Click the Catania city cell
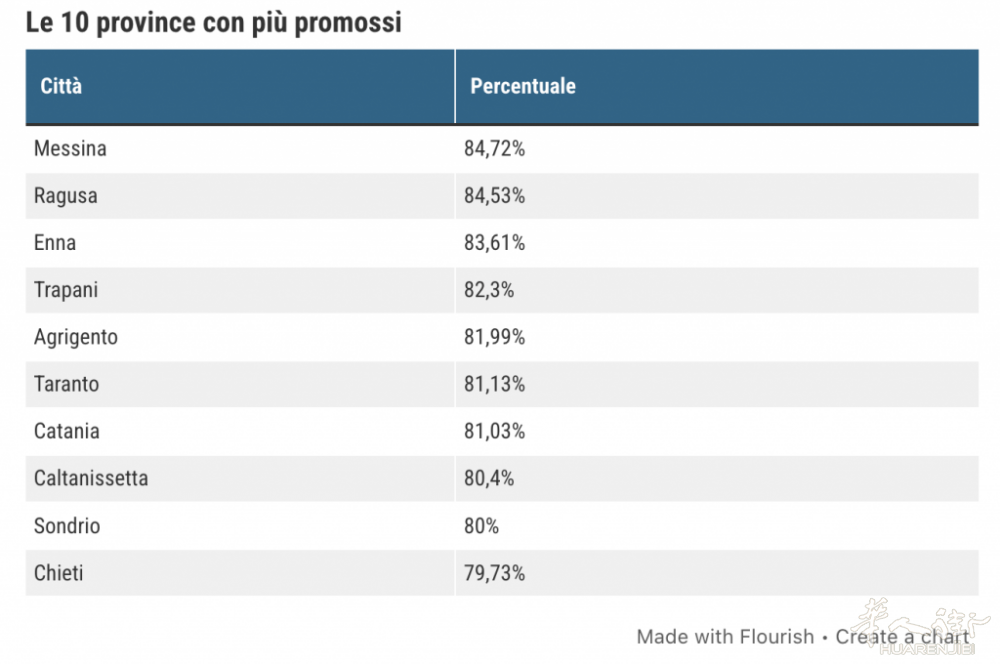 (67, 431)
